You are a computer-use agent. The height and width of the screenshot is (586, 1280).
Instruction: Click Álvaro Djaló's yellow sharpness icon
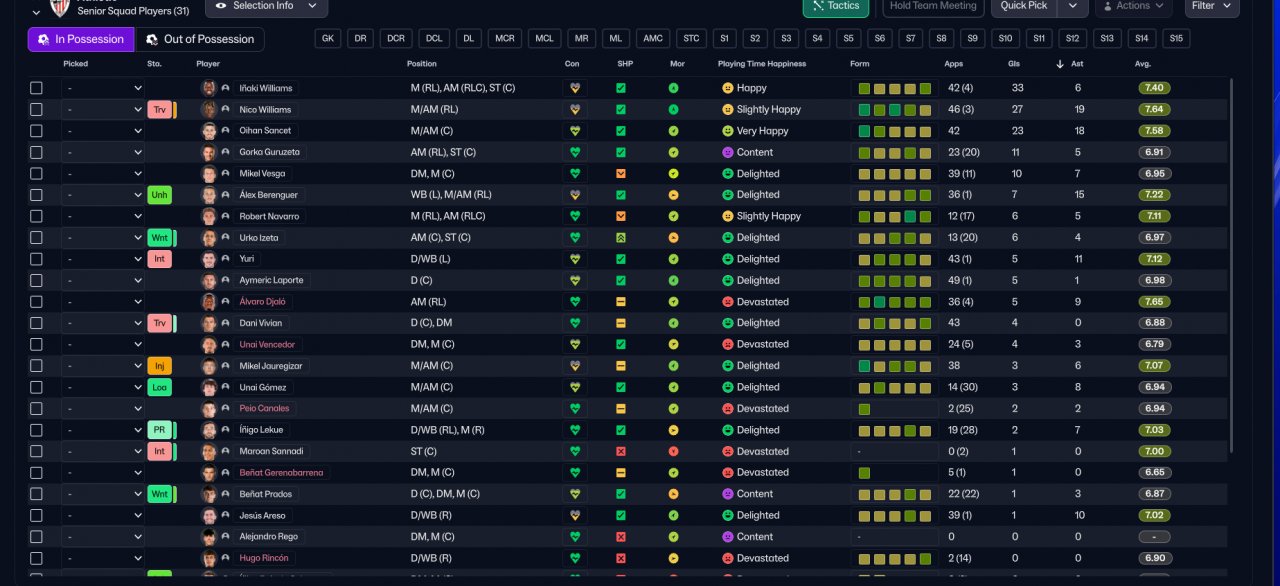[x=621, y=302]
